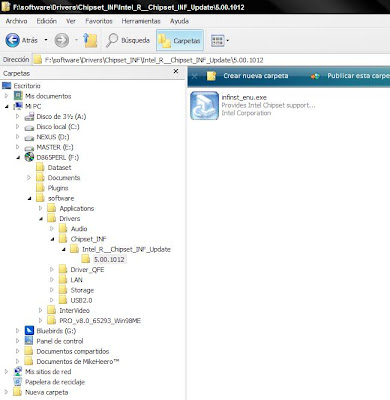Collapse the Drivers folder node
The image size is (390, 400).
[x=41, y=219]
